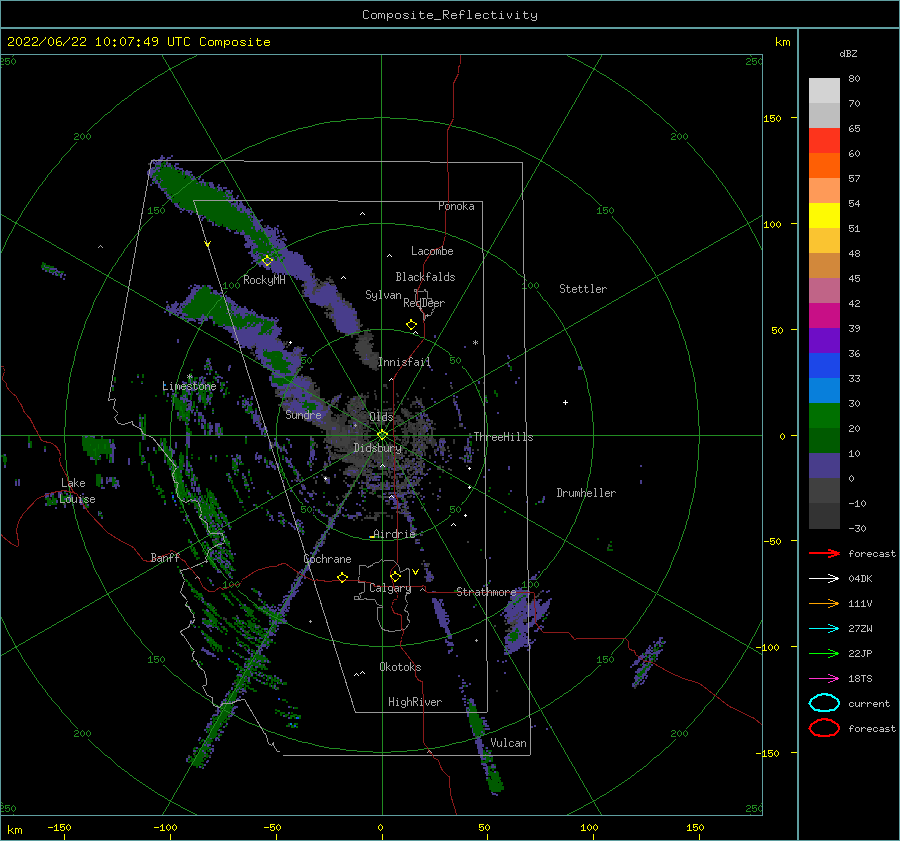Select the blue 33-36 dBZ swatch

824,365
